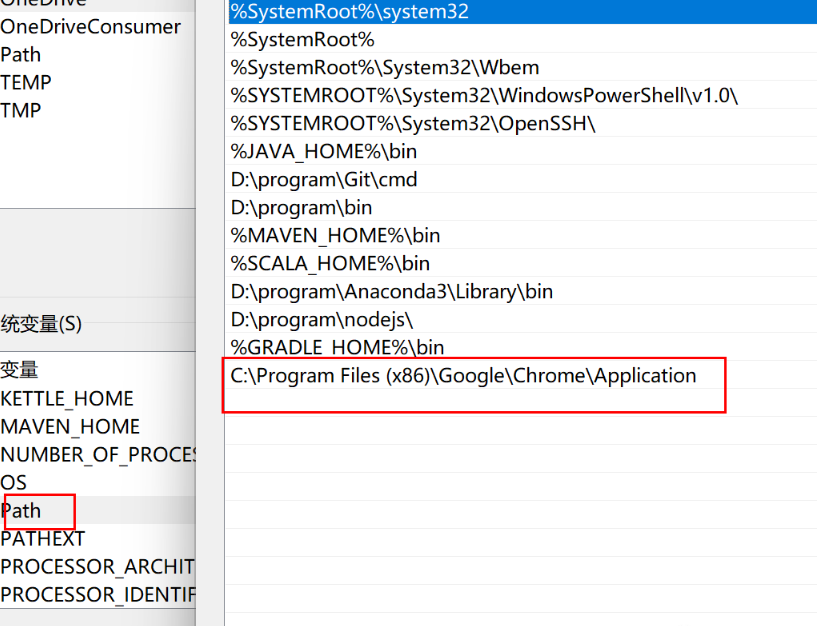Select PROCESSOR_ARCHITECTURE system variable
Screen dimensions: 817x626
pos(97,567)
